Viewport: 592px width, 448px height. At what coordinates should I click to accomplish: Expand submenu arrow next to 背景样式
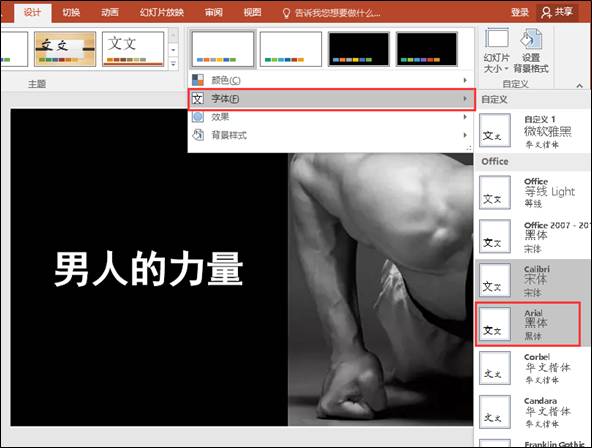(465, 135)
